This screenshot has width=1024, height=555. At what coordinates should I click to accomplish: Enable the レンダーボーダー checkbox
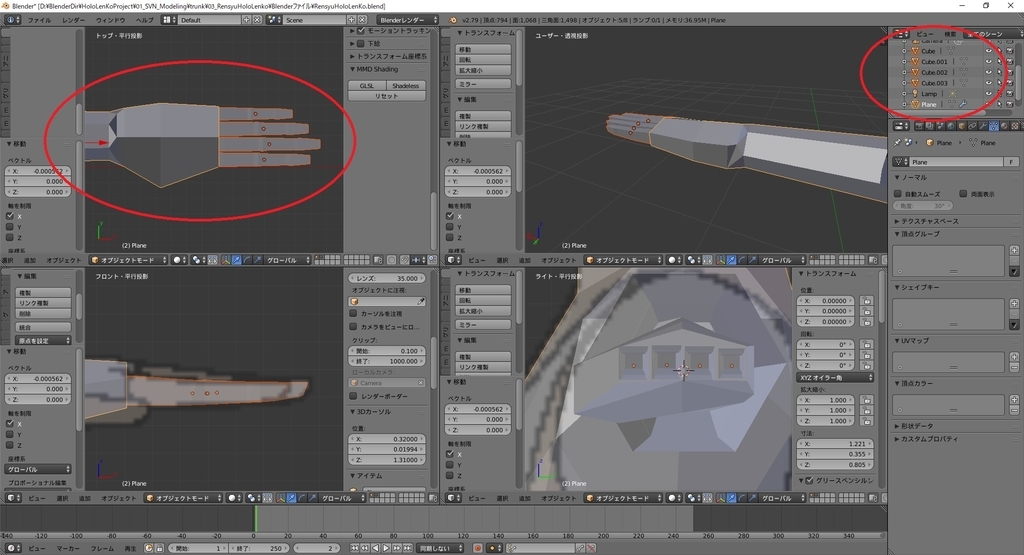[353, 396]
